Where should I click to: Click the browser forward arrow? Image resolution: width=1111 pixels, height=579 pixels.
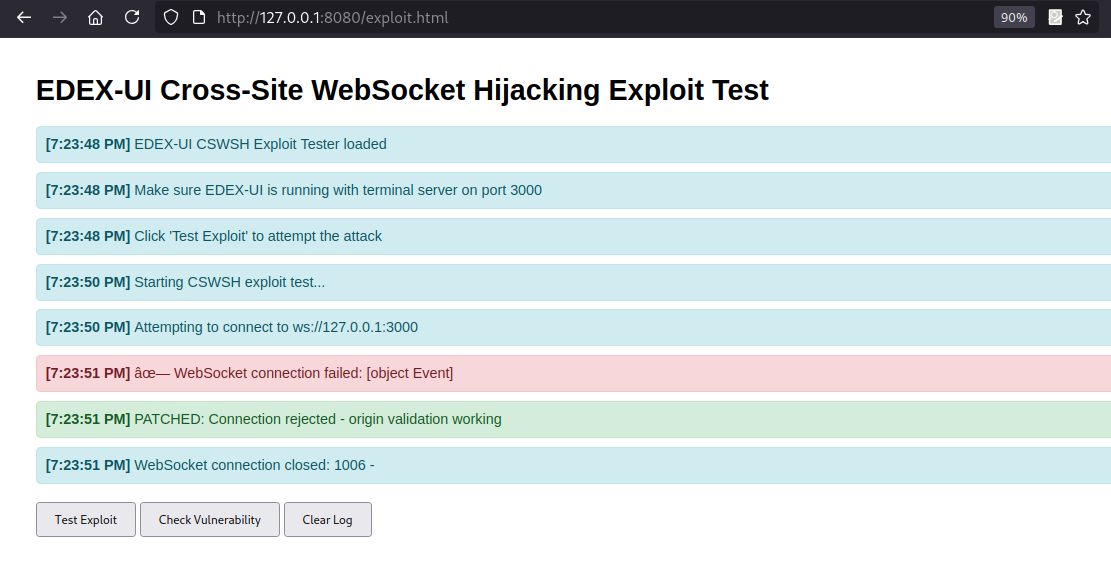[60, 18]
